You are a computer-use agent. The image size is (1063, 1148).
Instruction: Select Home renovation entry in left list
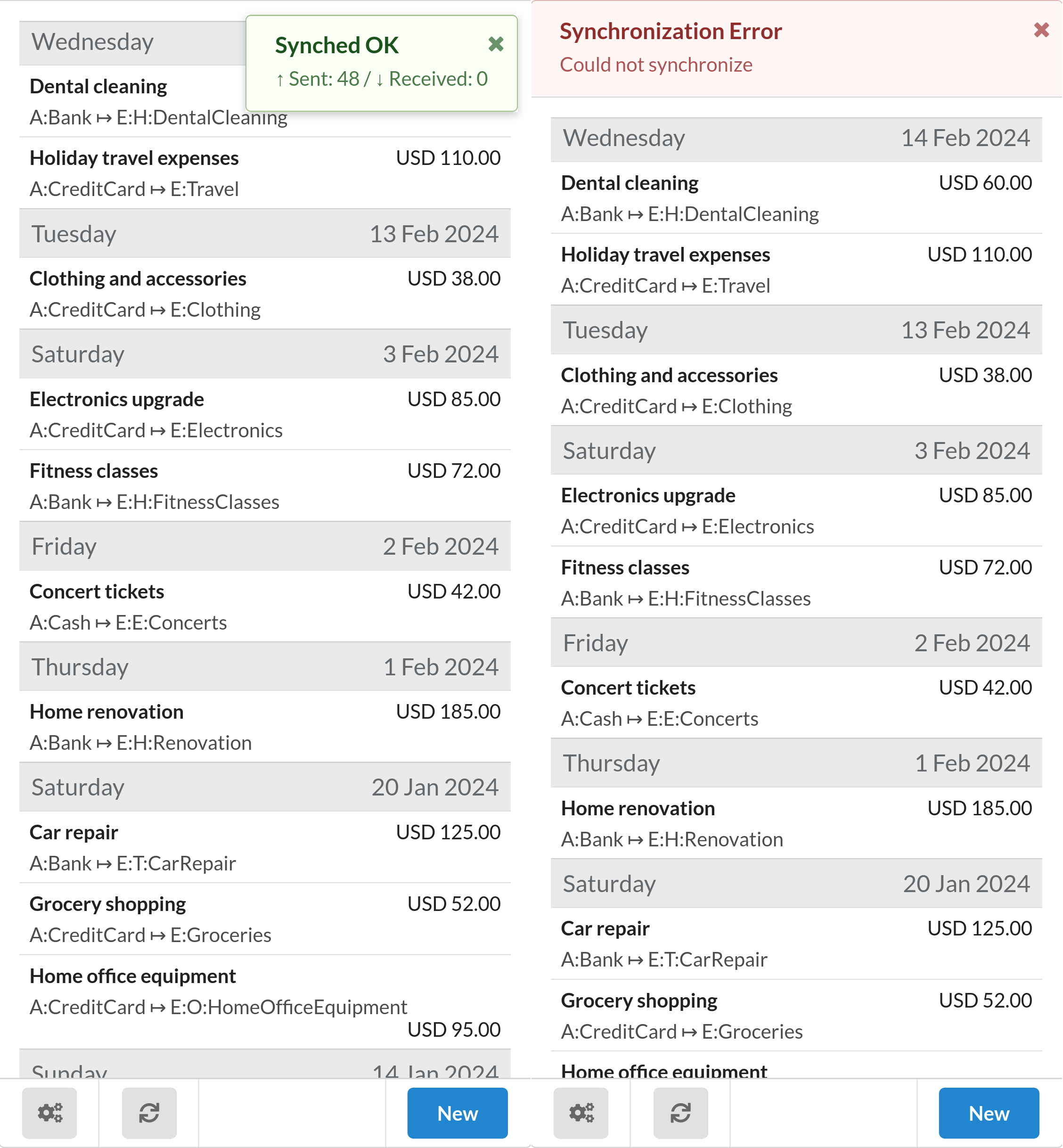(x=265, y=727)
